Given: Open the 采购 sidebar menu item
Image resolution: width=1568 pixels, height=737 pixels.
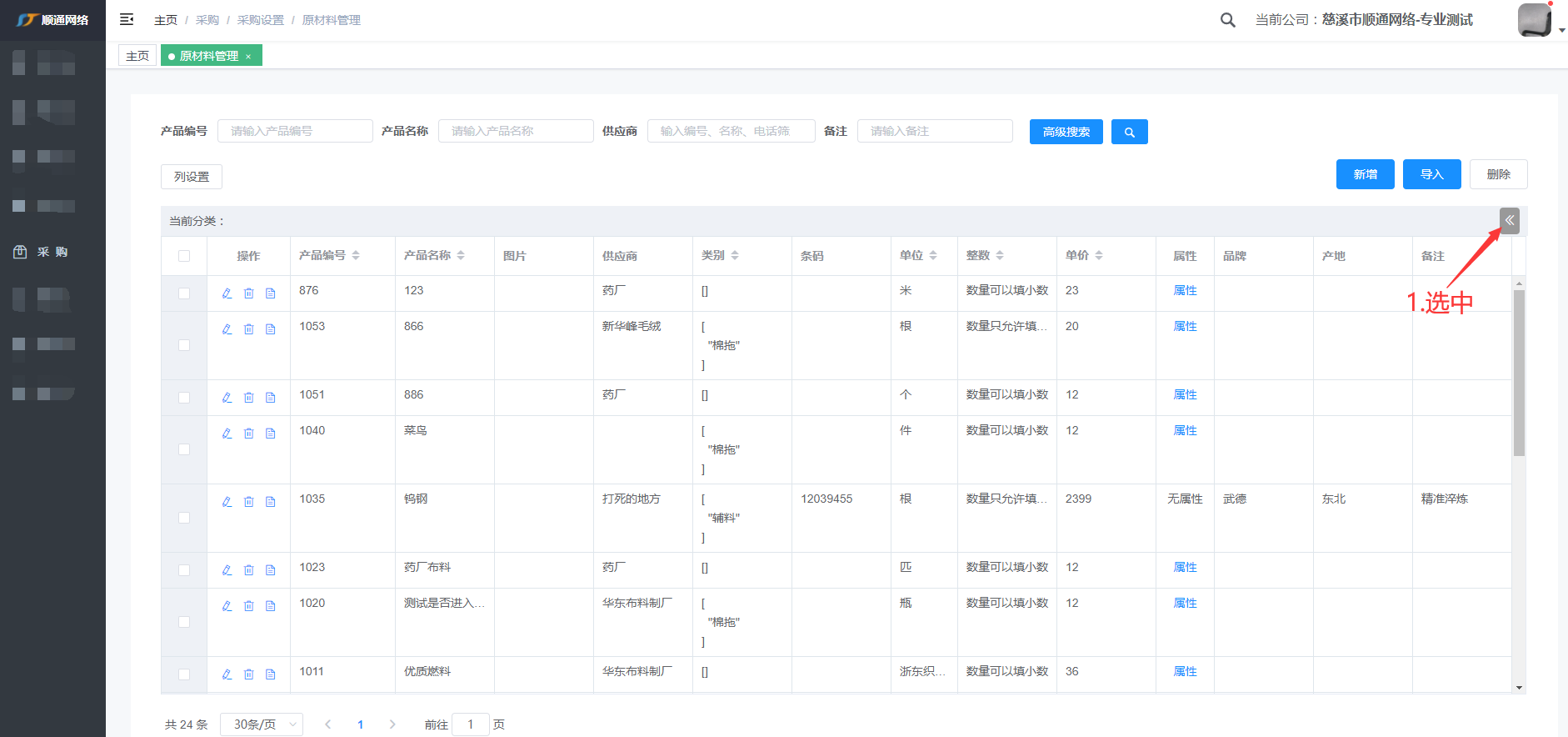Looking at the screenshot, I should coord(52,252).
